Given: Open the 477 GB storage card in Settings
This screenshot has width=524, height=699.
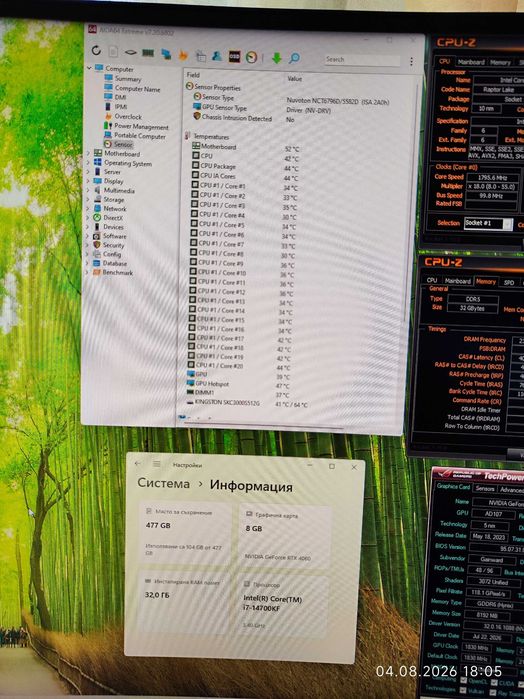Looking at the screenshot, I should click(x=186, y=534).
